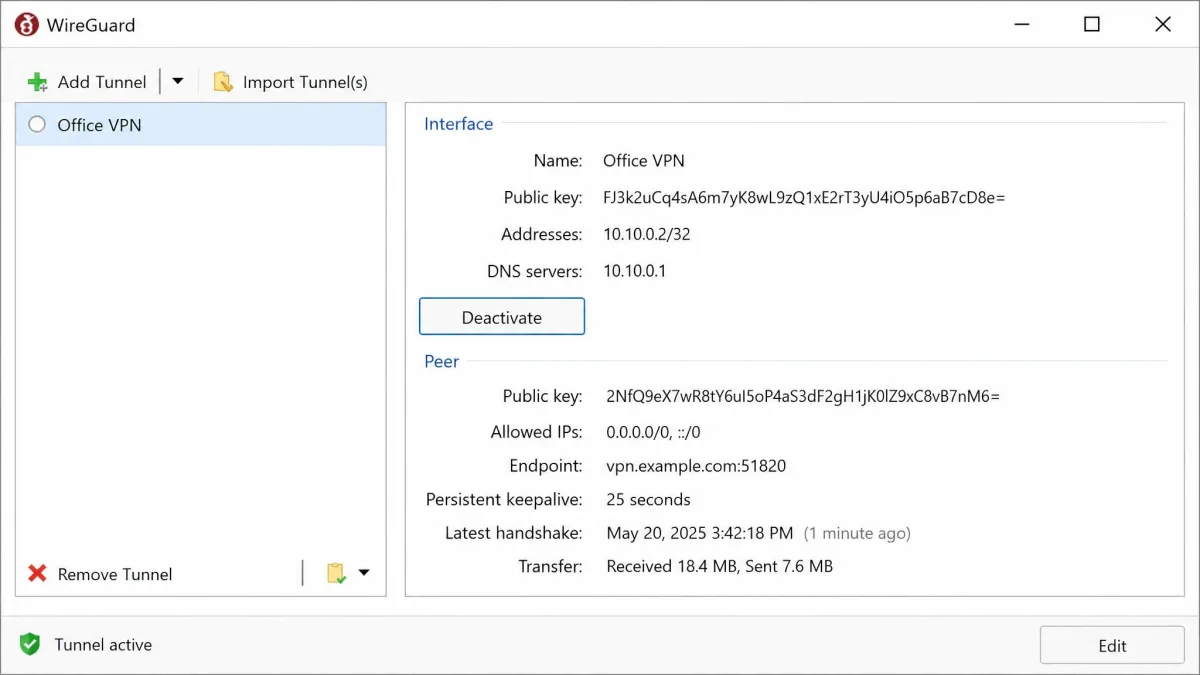This screenshot has width=1200, height=675.
Task: Click the address value 10.10.0.2/32
Action: pos(647,234)
